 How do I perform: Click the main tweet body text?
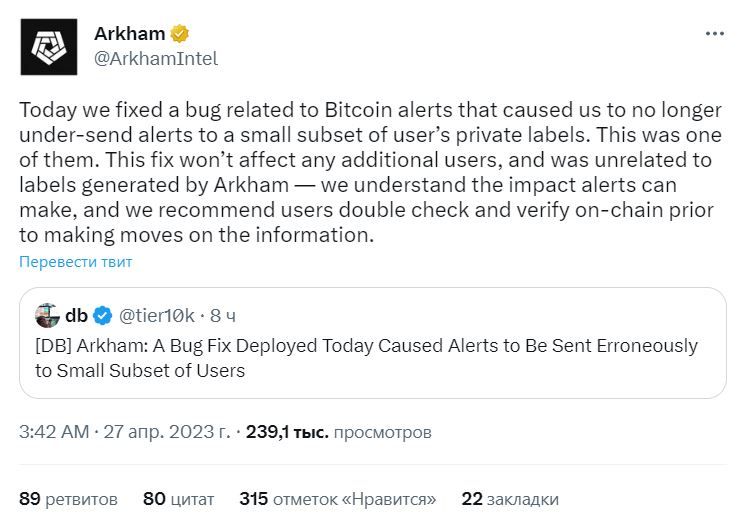point(371,172)
